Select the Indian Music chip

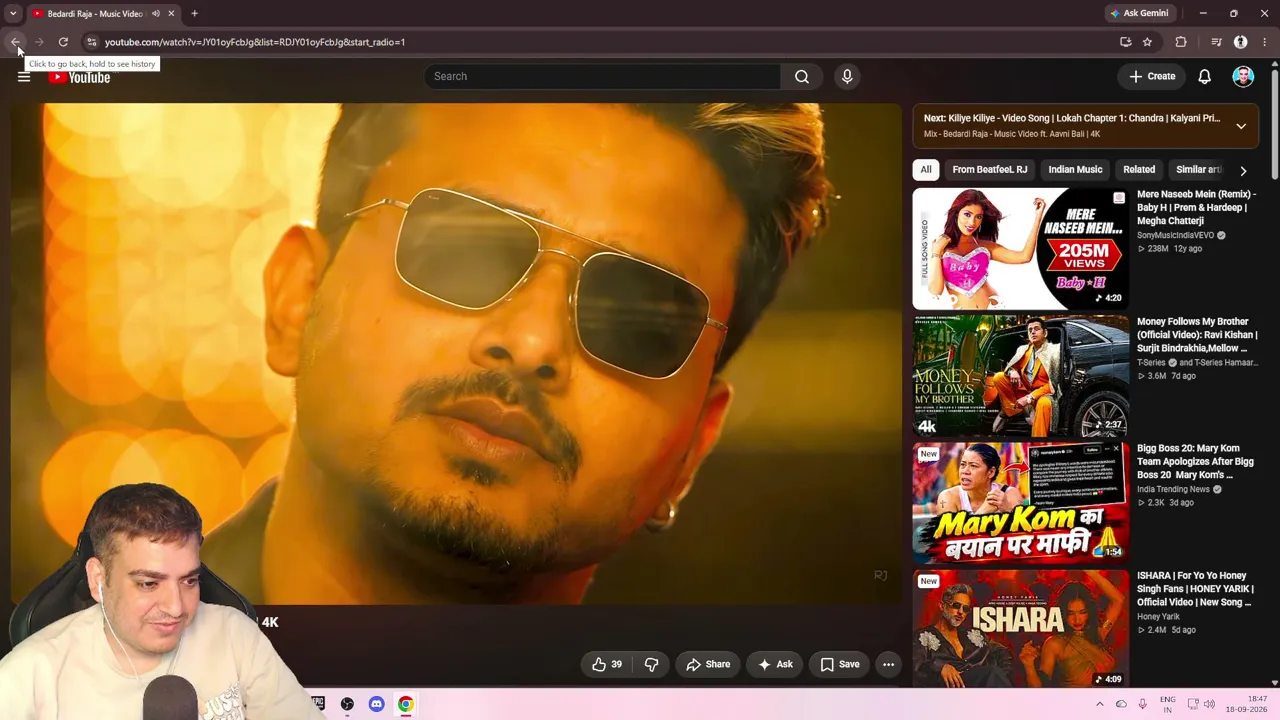(1075, 170)
